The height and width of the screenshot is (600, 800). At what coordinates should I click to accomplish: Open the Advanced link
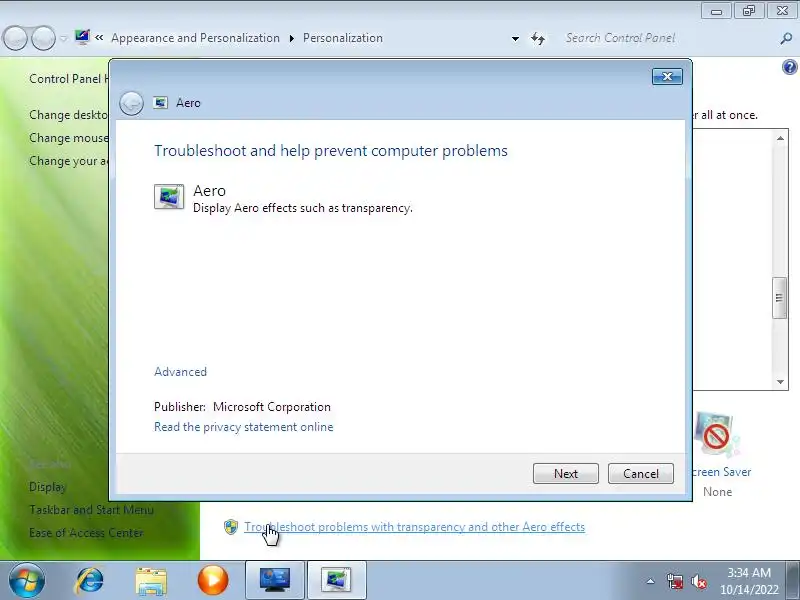181,372
